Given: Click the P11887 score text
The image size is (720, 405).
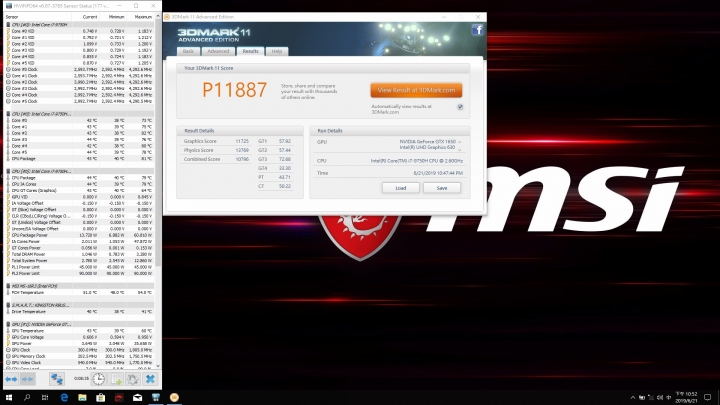Looking at the screenshot, I should (234, 90).
